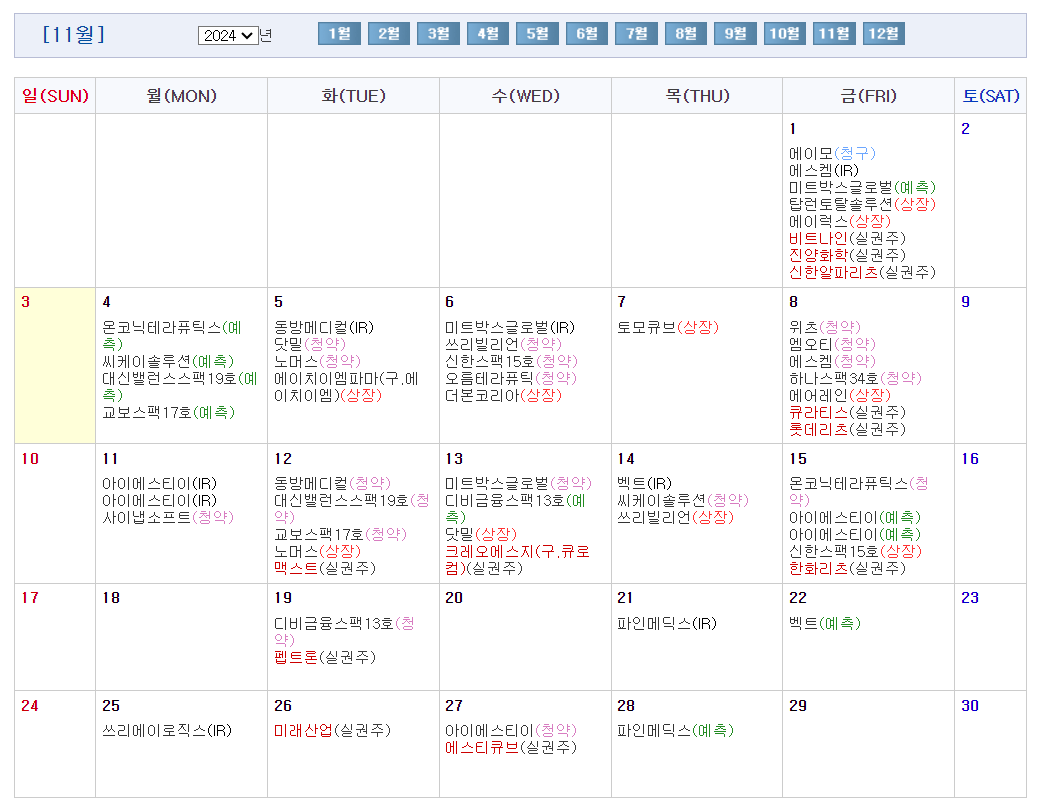Switch to the 12월 month button
1038x805 pixels.
pyautogui.click(x=884, y=34)
